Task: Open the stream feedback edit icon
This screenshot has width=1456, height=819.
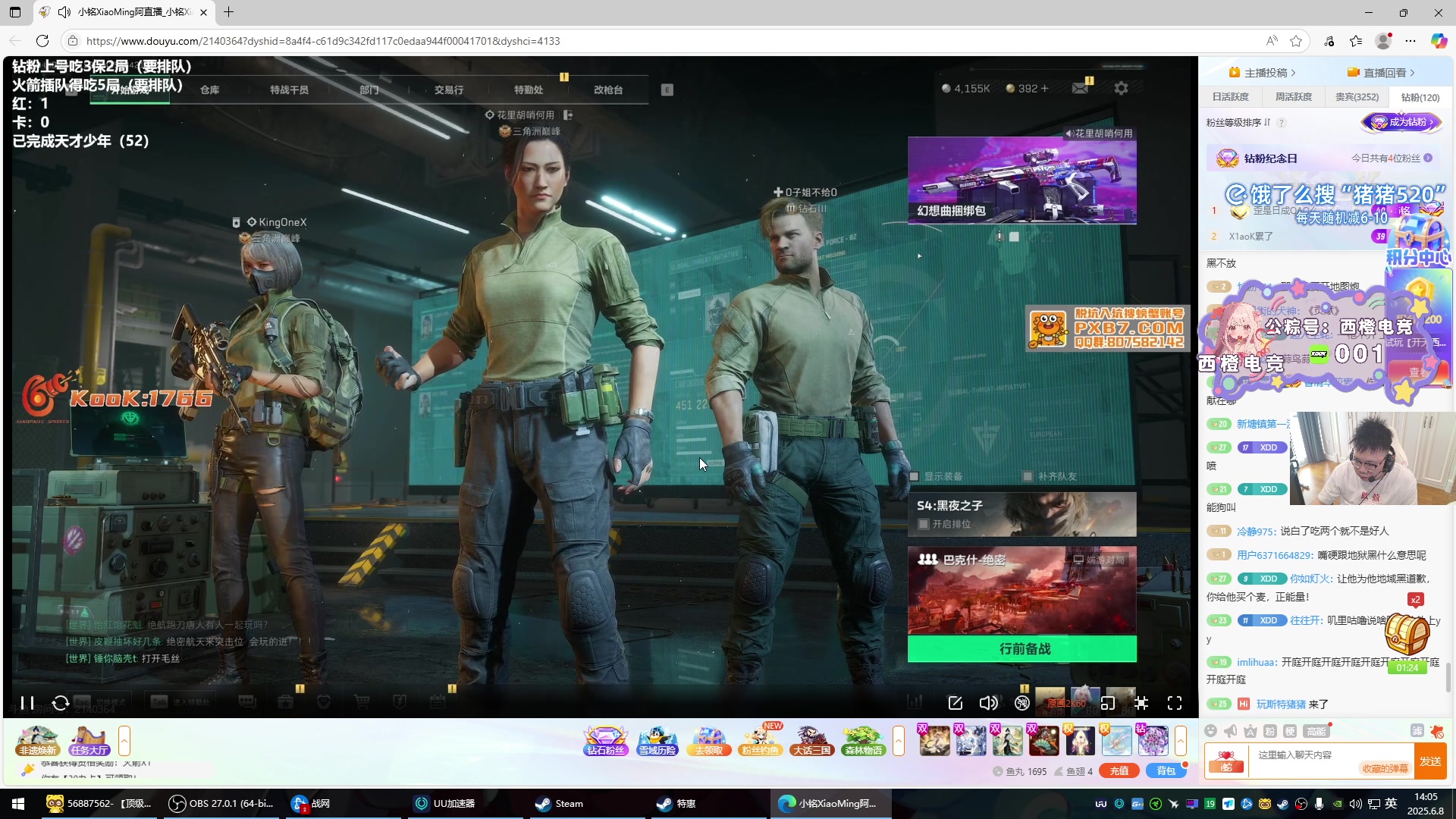Action: [x=955, y=703]
